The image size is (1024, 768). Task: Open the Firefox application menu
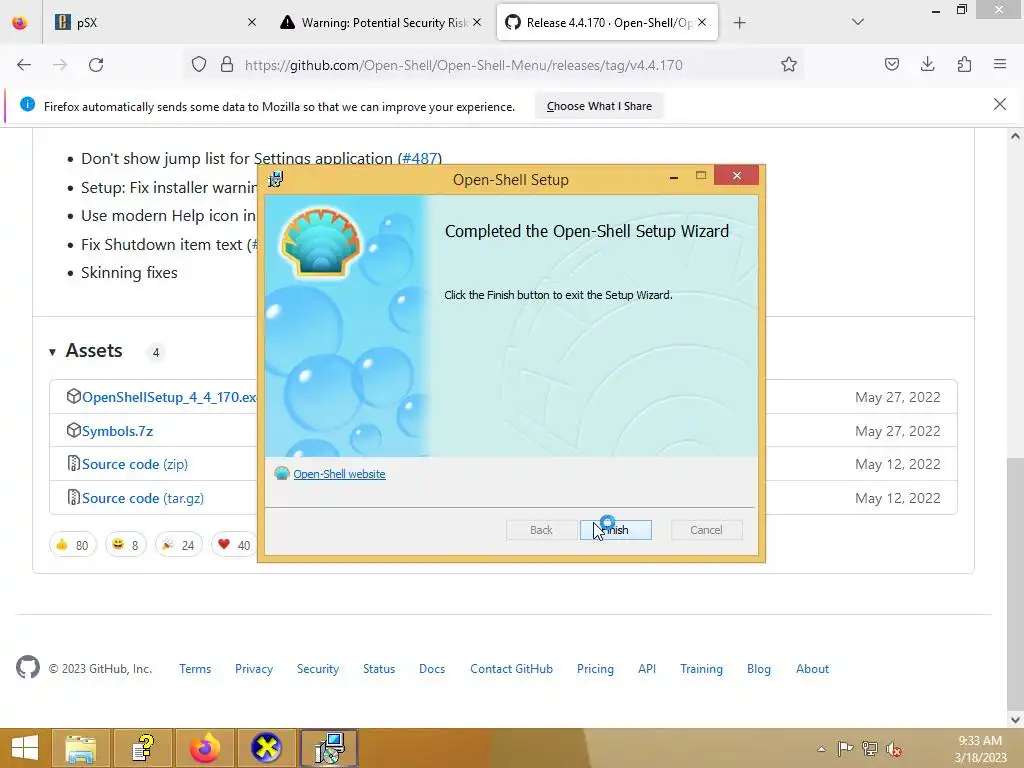pyautogui.click(x=1000, y=64)
